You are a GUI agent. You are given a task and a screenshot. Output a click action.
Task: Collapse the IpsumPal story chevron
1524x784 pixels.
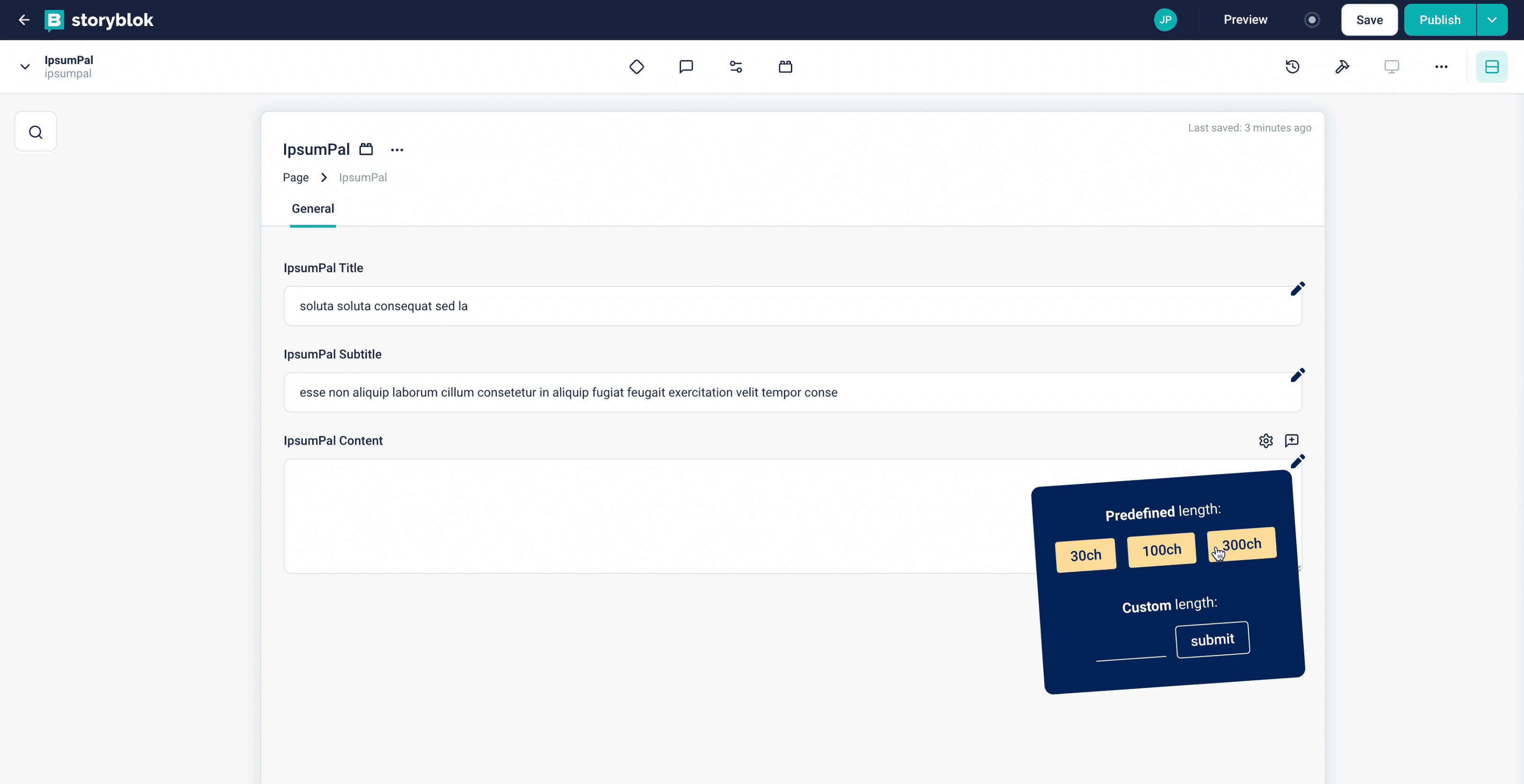click(25, 66)
